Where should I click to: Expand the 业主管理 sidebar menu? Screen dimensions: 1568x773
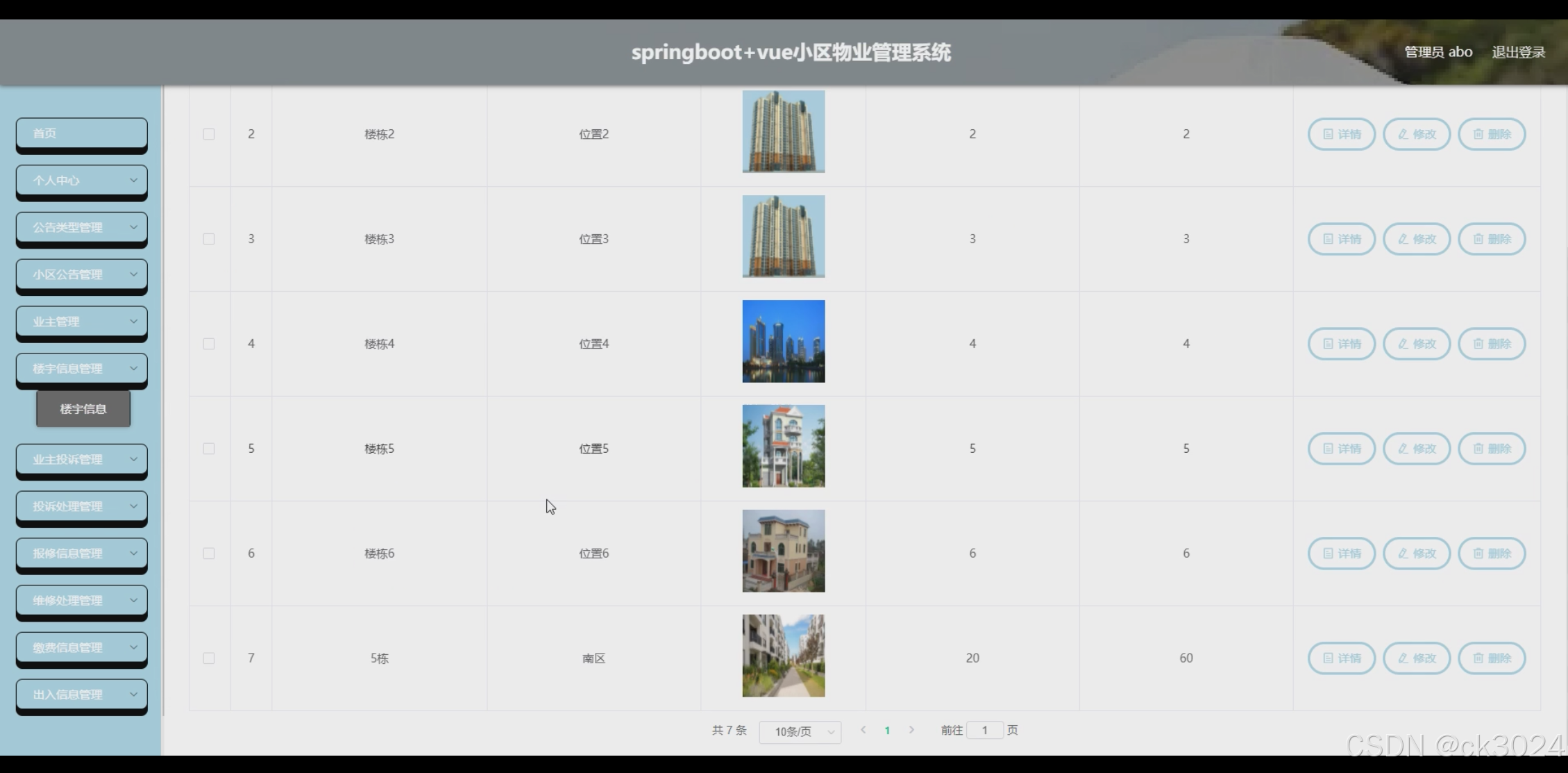(x=82, y=322)
